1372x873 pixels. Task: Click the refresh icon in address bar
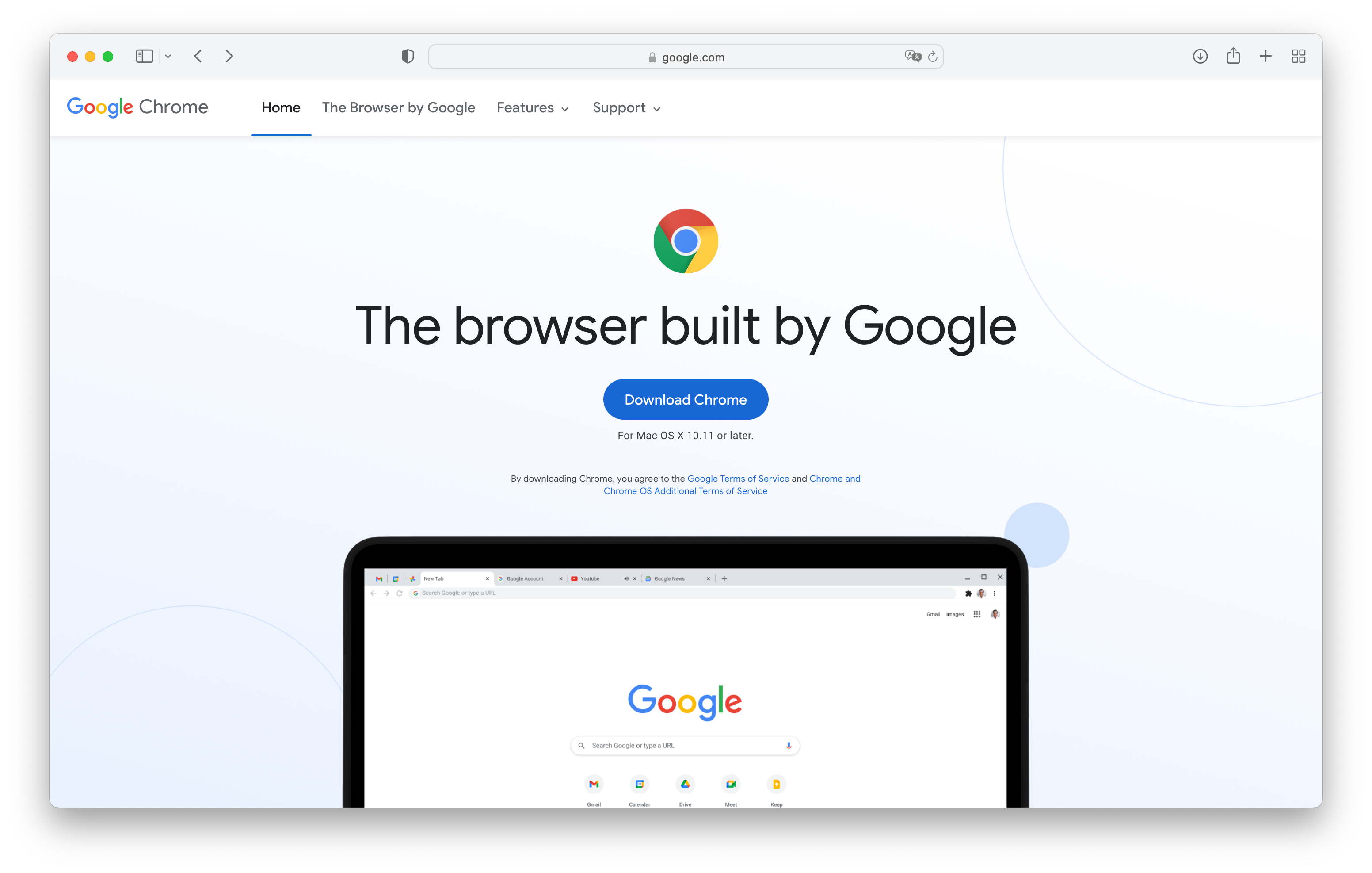pyautogui.click(x=930, y=57)
